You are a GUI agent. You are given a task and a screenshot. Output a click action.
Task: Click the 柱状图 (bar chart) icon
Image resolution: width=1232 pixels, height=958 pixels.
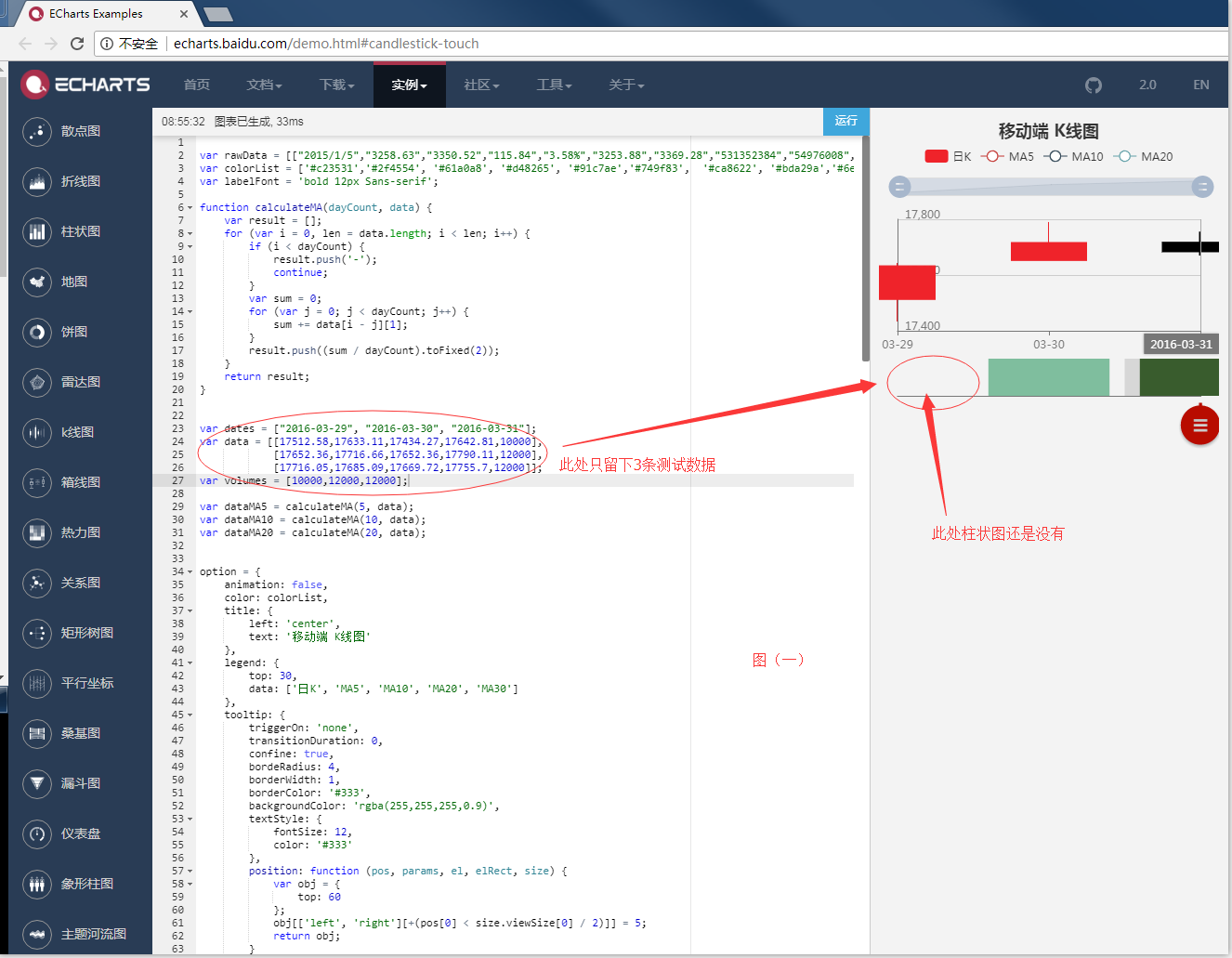pyautogui.click(x=36, y=231)
